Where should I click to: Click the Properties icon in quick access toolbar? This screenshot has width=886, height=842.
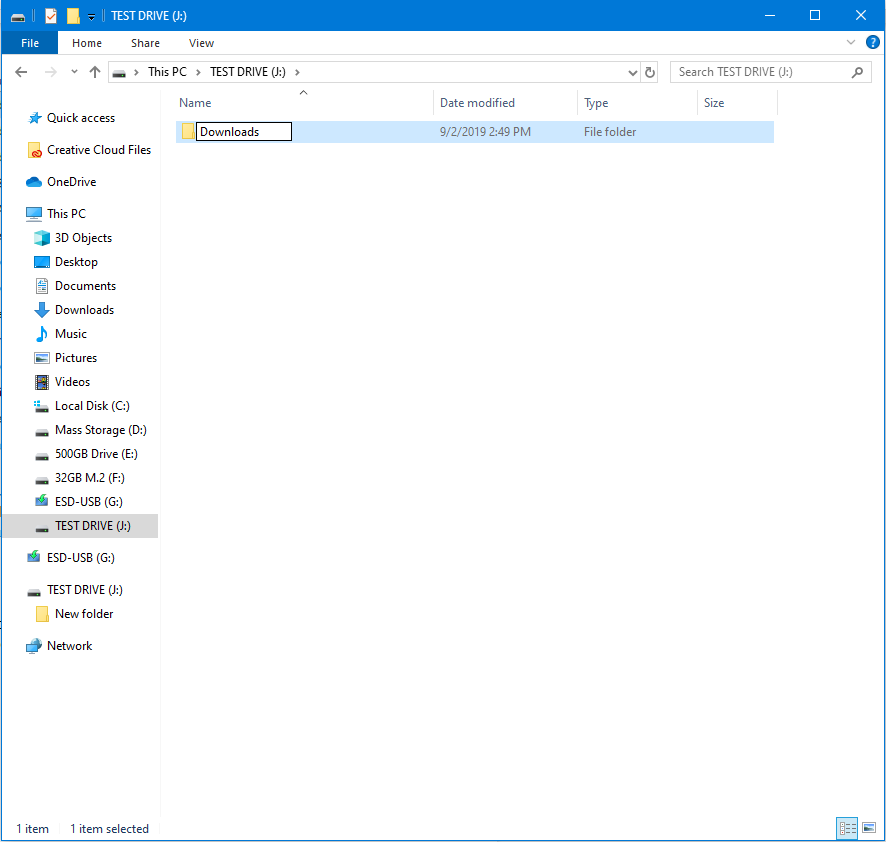point(52,16)
